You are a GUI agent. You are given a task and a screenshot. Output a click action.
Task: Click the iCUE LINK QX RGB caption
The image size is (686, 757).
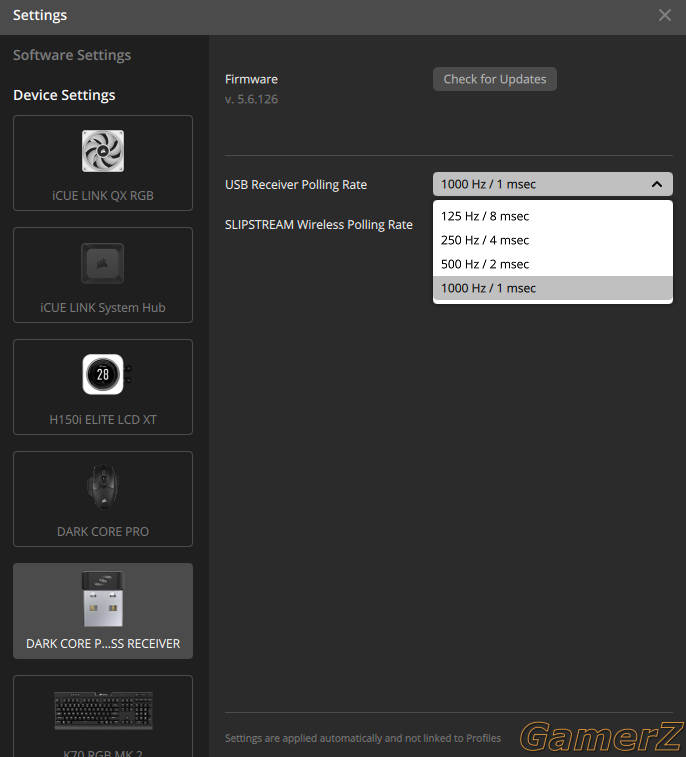click(103, 196)
